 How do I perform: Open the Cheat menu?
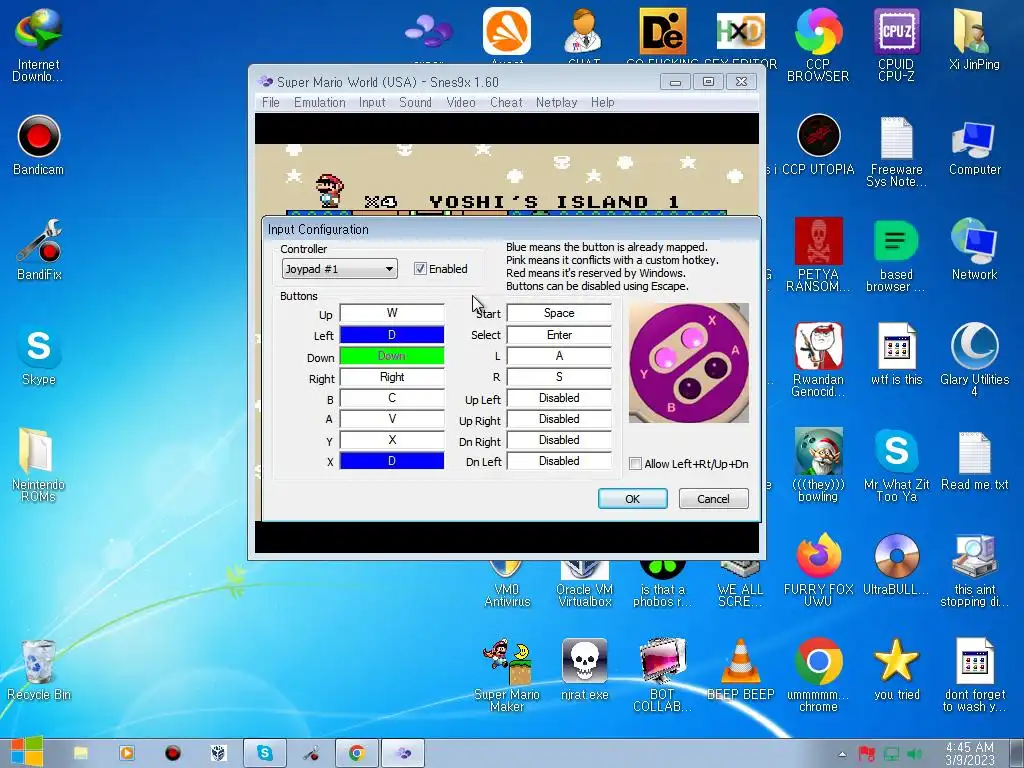(506, 103)
